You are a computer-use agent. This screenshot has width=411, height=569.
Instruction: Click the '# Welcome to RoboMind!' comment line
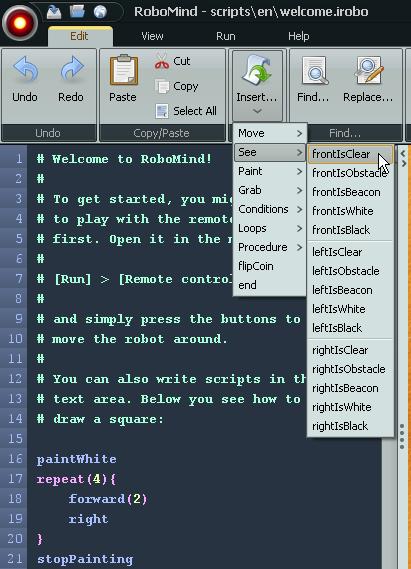tap(124, 159)
